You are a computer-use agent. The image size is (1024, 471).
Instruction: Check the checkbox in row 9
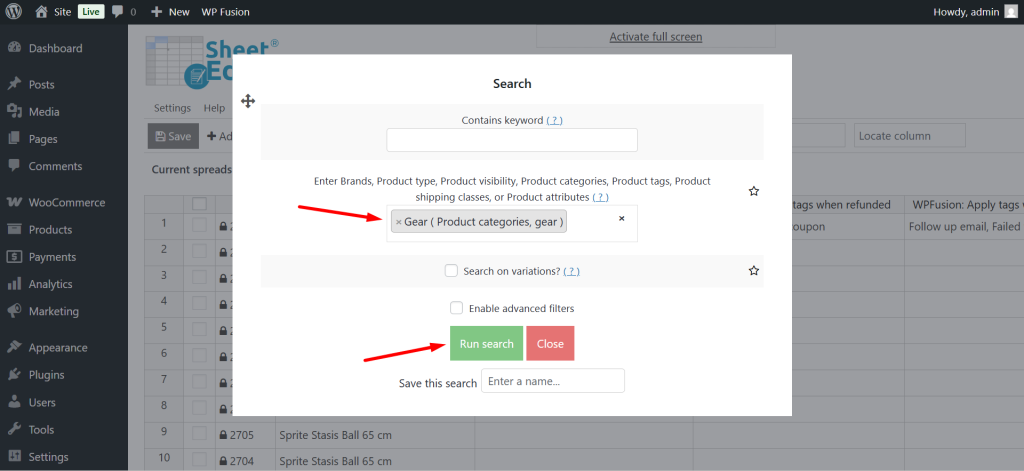(199, 434)
